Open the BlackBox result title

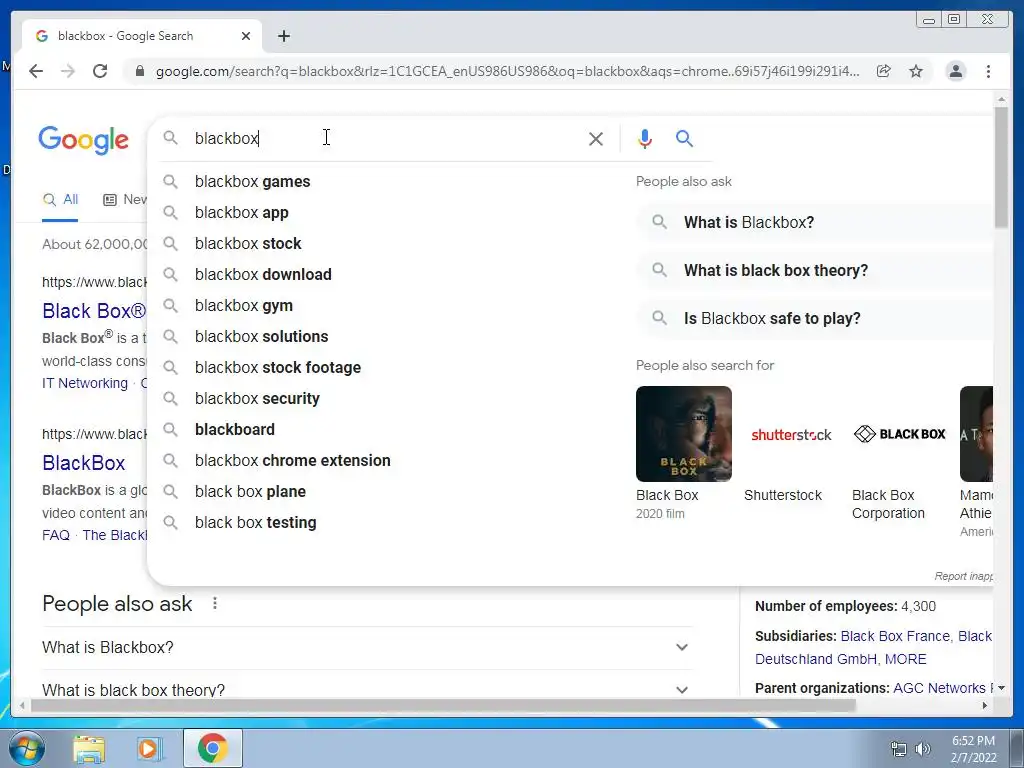[x=84, y=463]
